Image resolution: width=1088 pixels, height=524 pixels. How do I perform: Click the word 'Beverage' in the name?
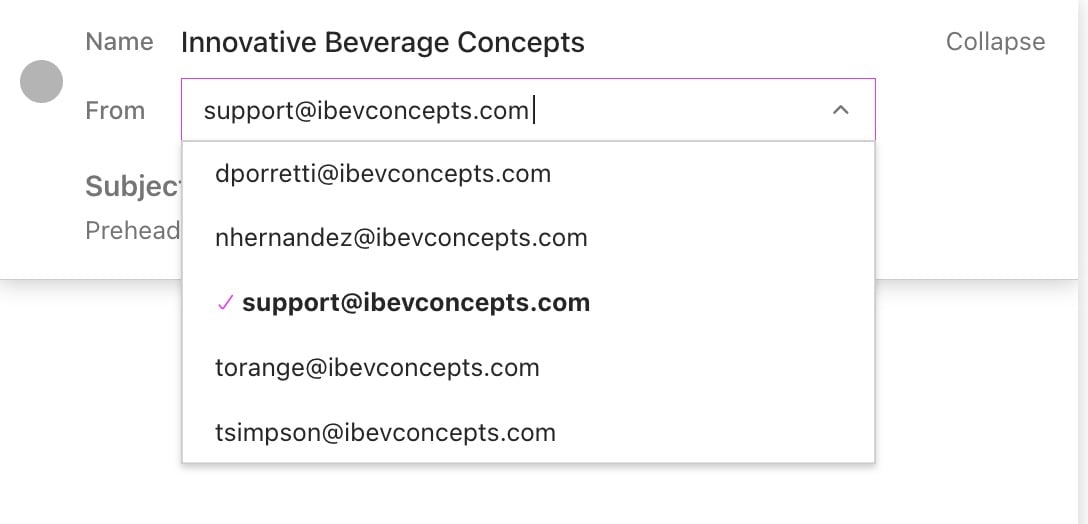coord(384,43)
